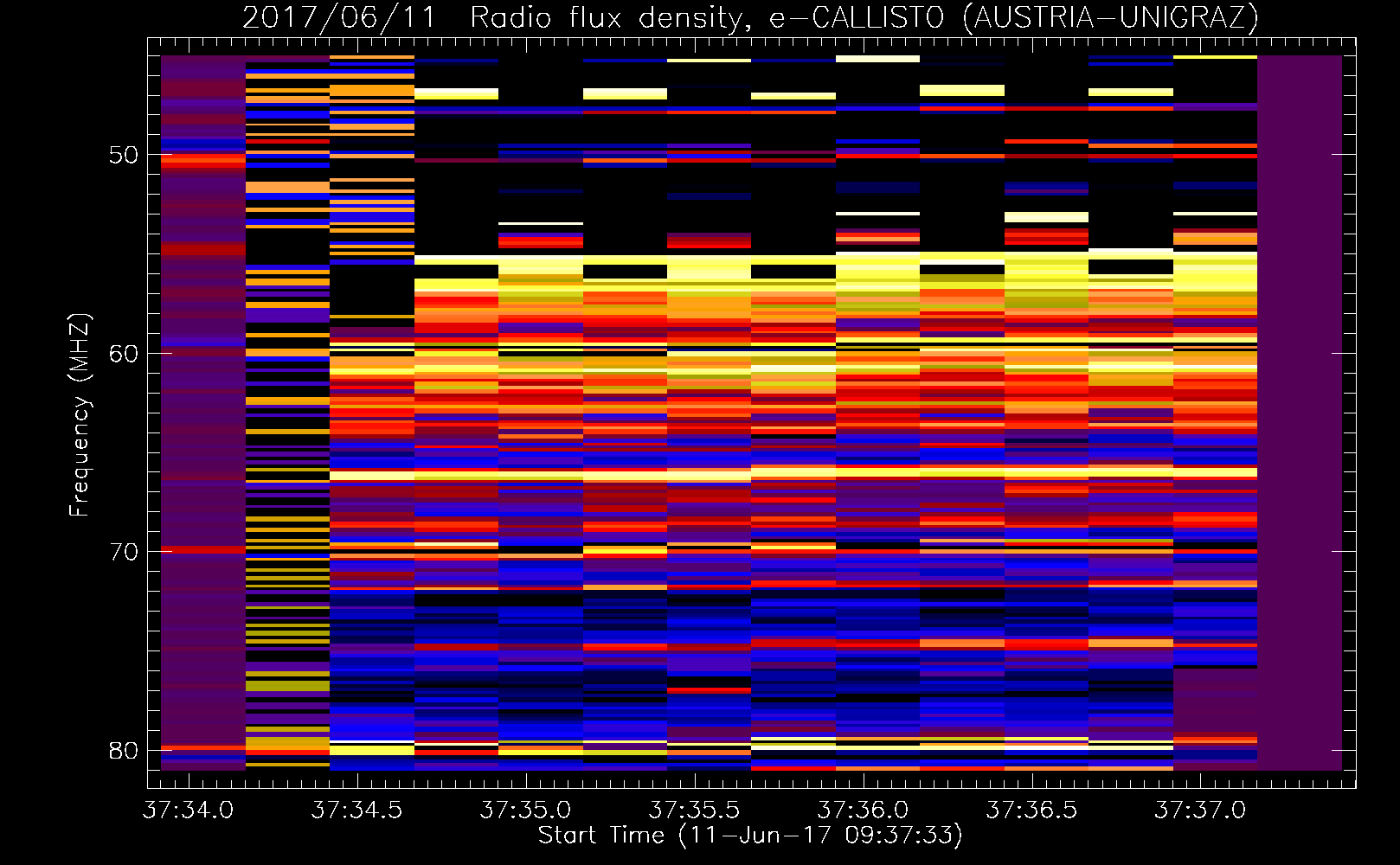Select the 'Frequency (MHZ)' axis label
Screen dimensions: 1400x865
point(80,414)
